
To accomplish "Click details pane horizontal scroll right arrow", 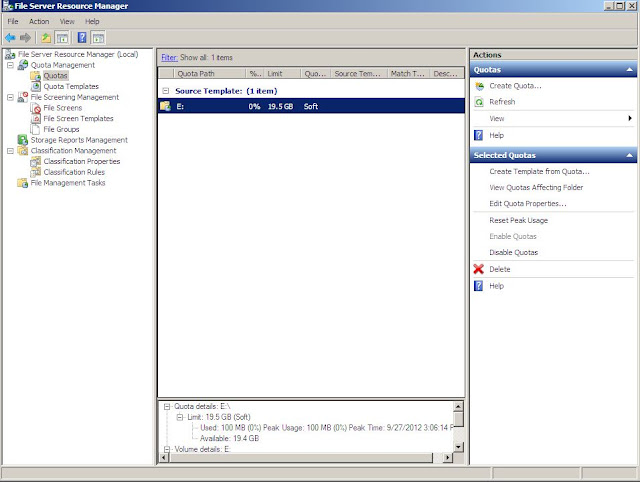I will click(448, 458).
